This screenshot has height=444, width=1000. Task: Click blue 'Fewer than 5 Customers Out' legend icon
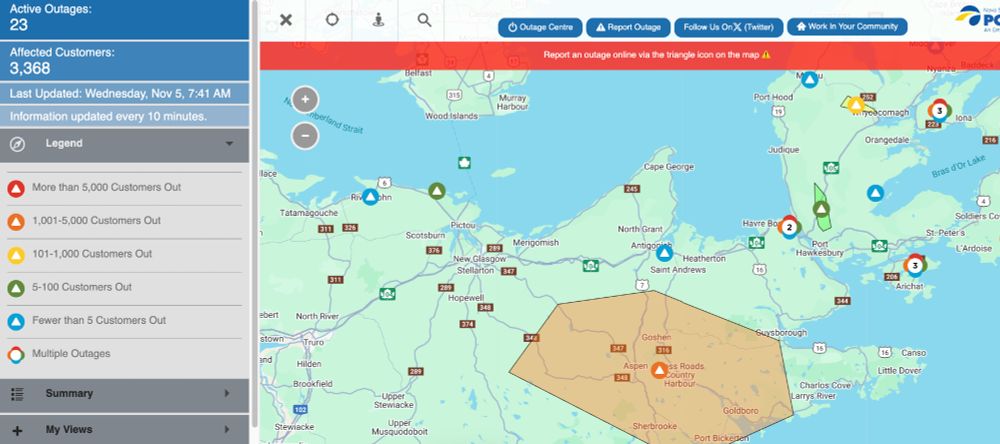point(16,322)
